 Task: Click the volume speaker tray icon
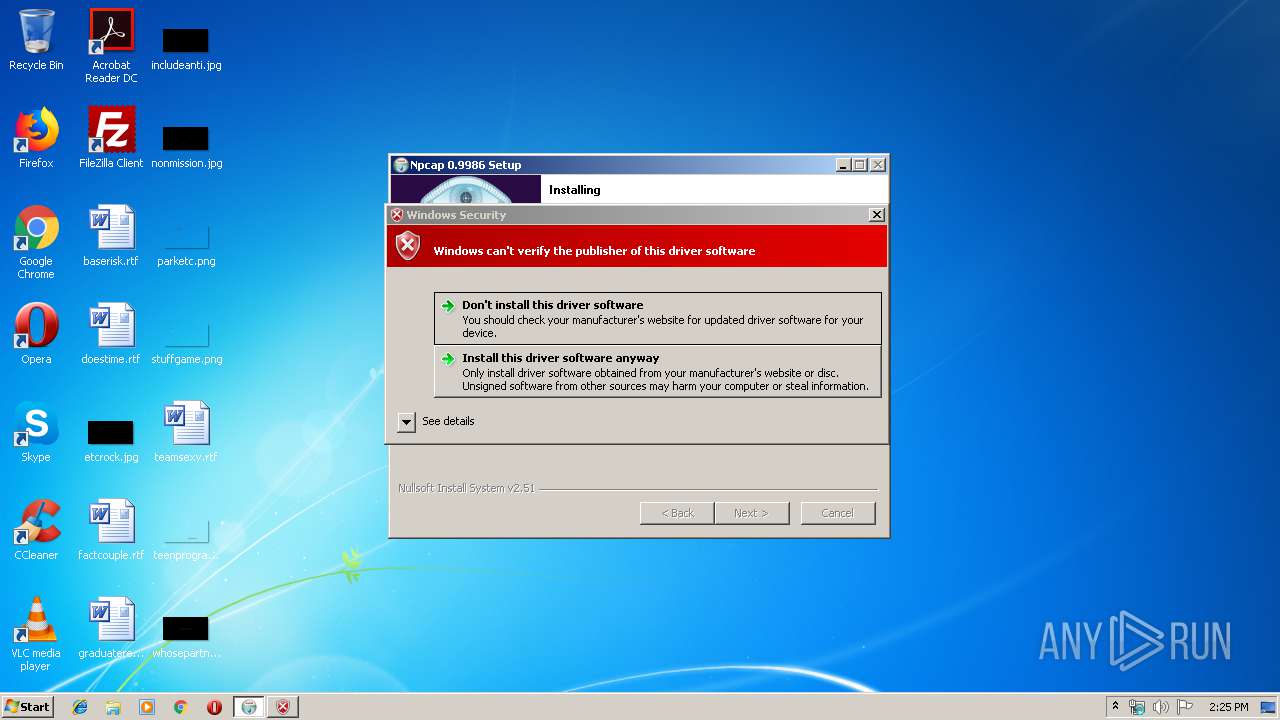(1161, 707)
